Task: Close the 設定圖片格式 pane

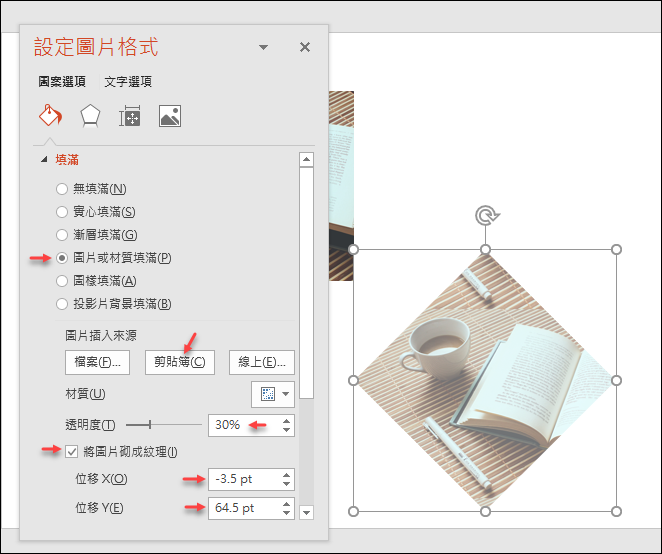Action: click(x=305, y=47)
